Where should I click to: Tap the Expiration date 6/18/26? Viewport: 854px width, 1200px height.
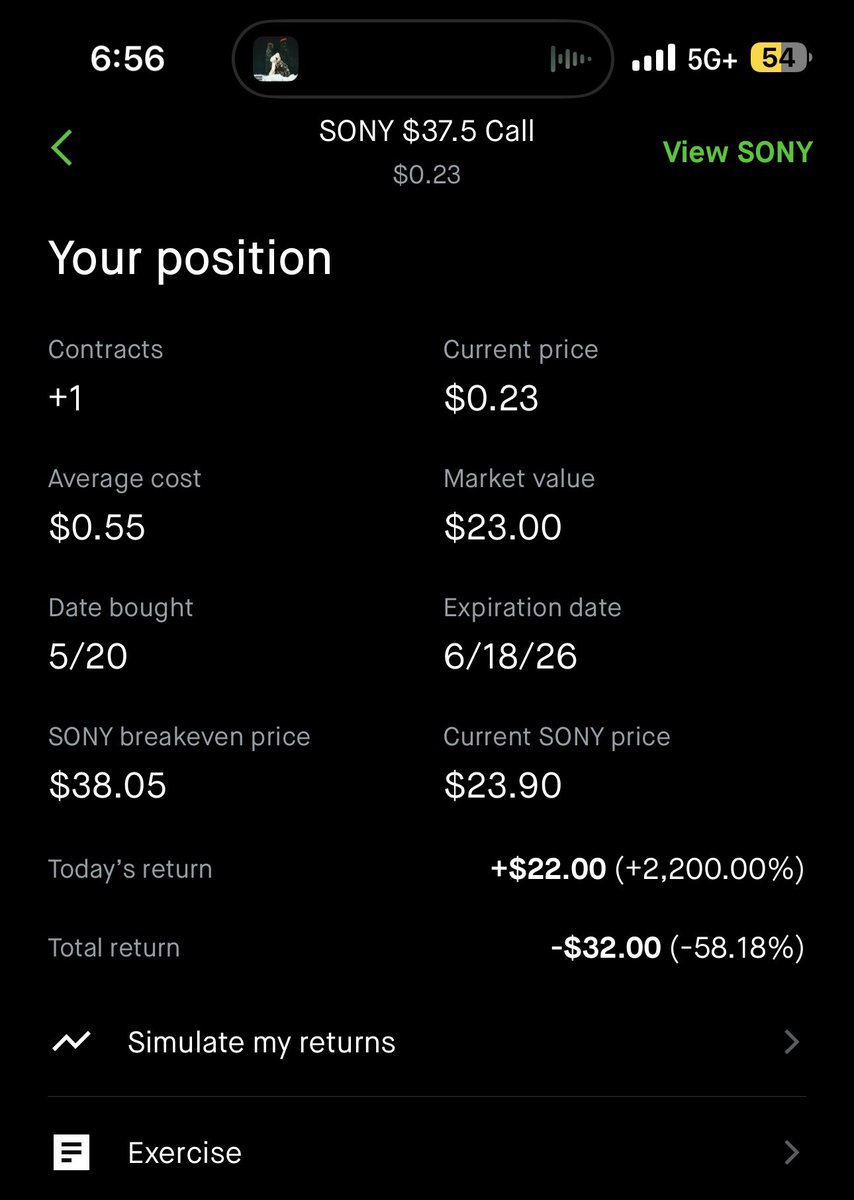511,656
